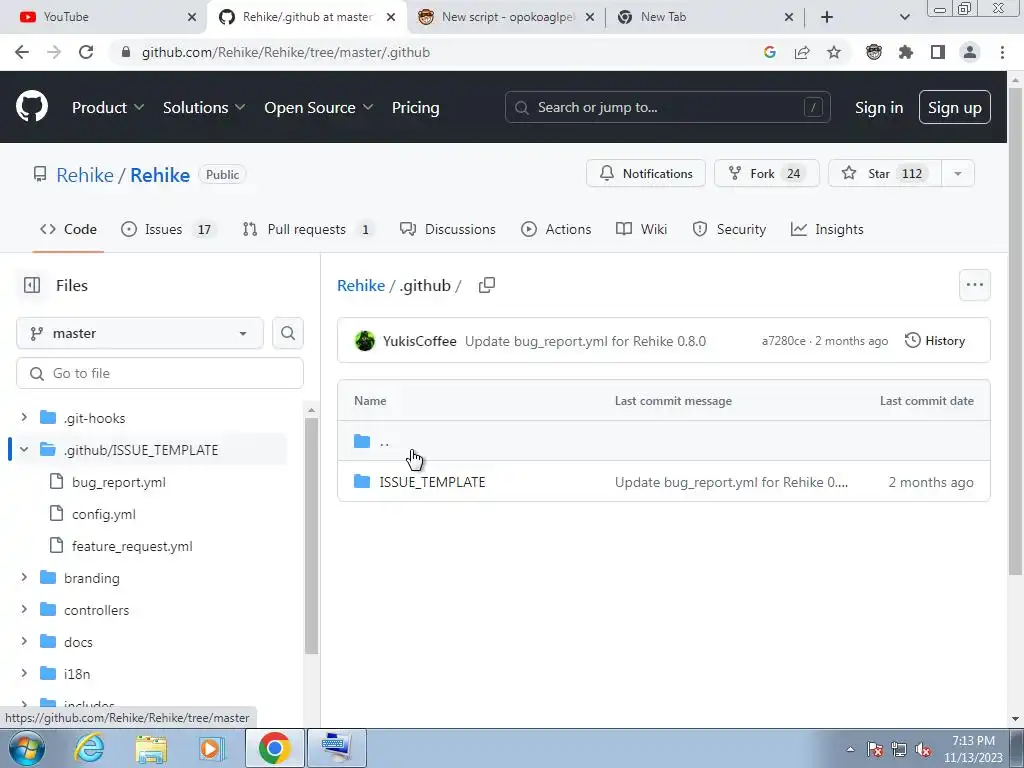
Task: Open the ISSUE_TEMPLATE folder
Action: pos(432,482)
